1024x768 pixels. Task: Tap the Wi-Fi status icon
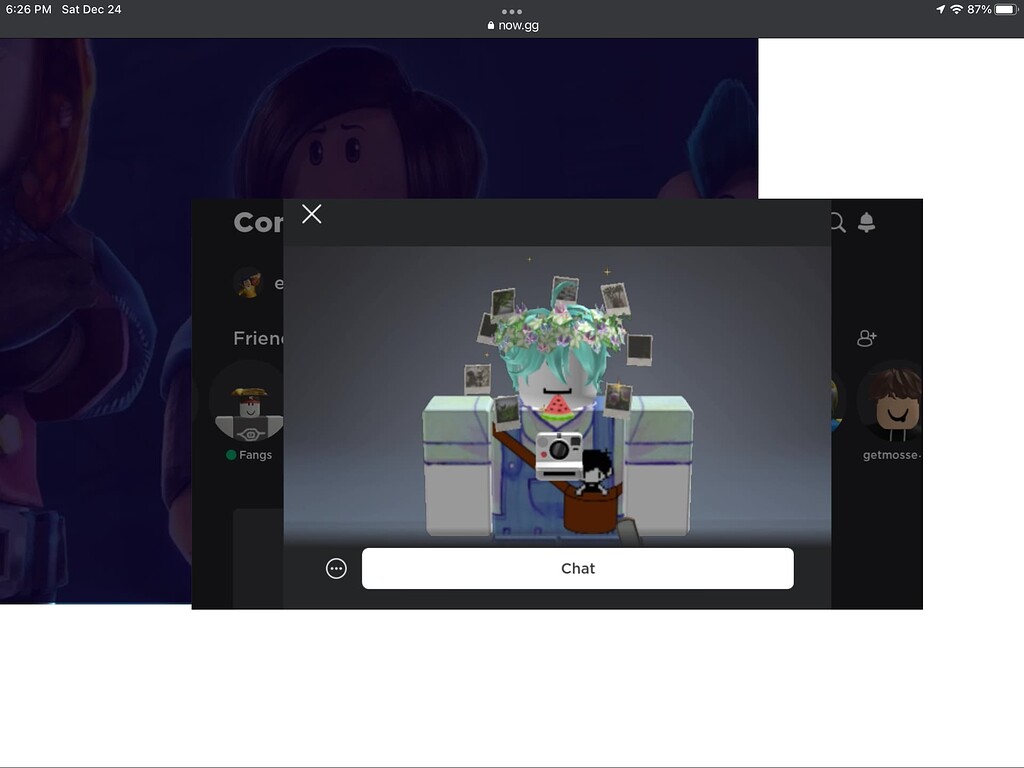[956, 9]
